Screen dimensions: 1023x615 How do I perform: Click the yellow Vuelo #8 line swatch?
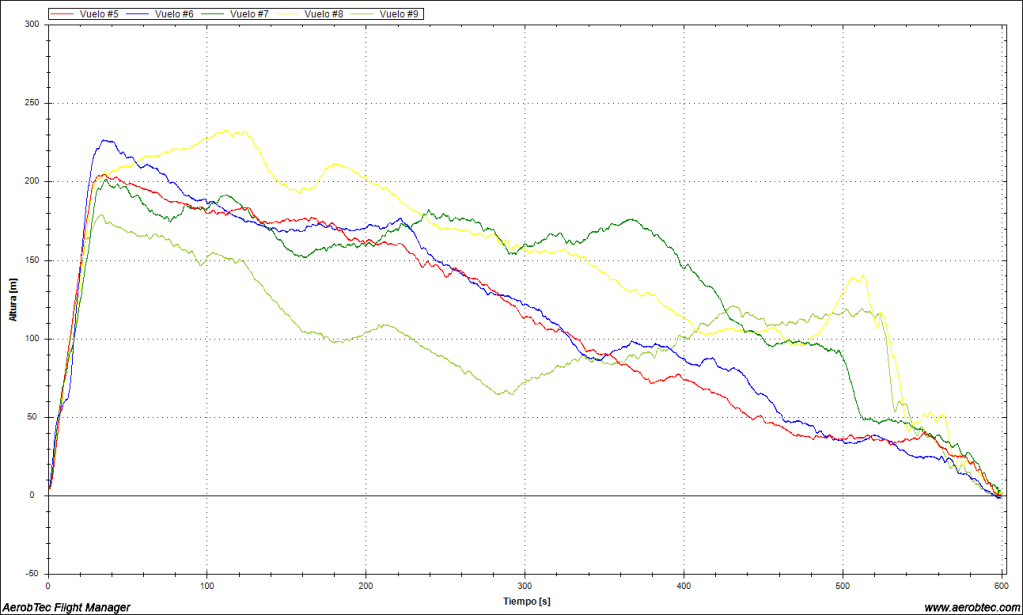[x=286, y=14]
